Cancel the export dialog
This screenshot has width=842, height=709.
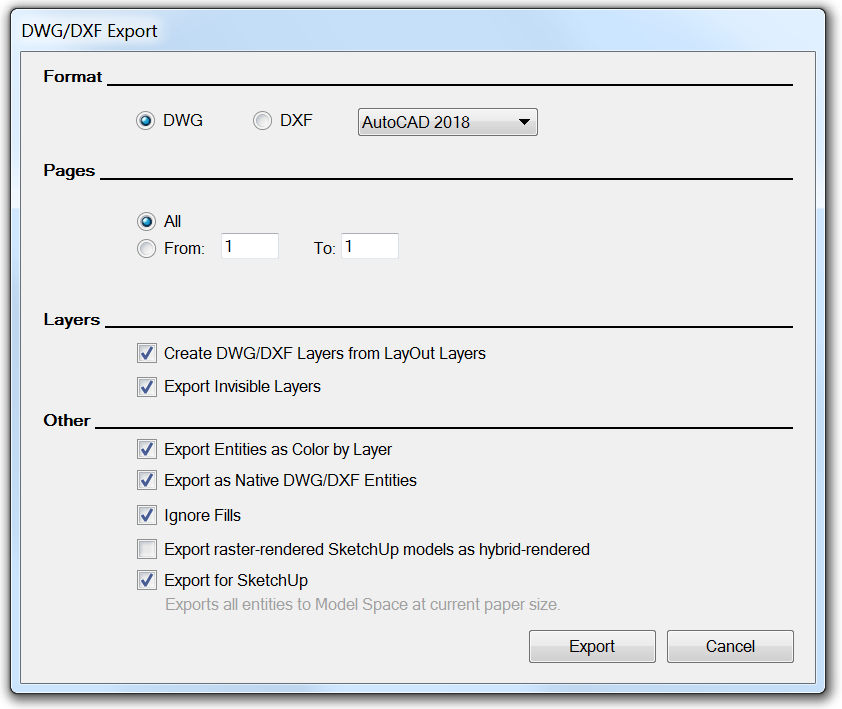(730, 647)
